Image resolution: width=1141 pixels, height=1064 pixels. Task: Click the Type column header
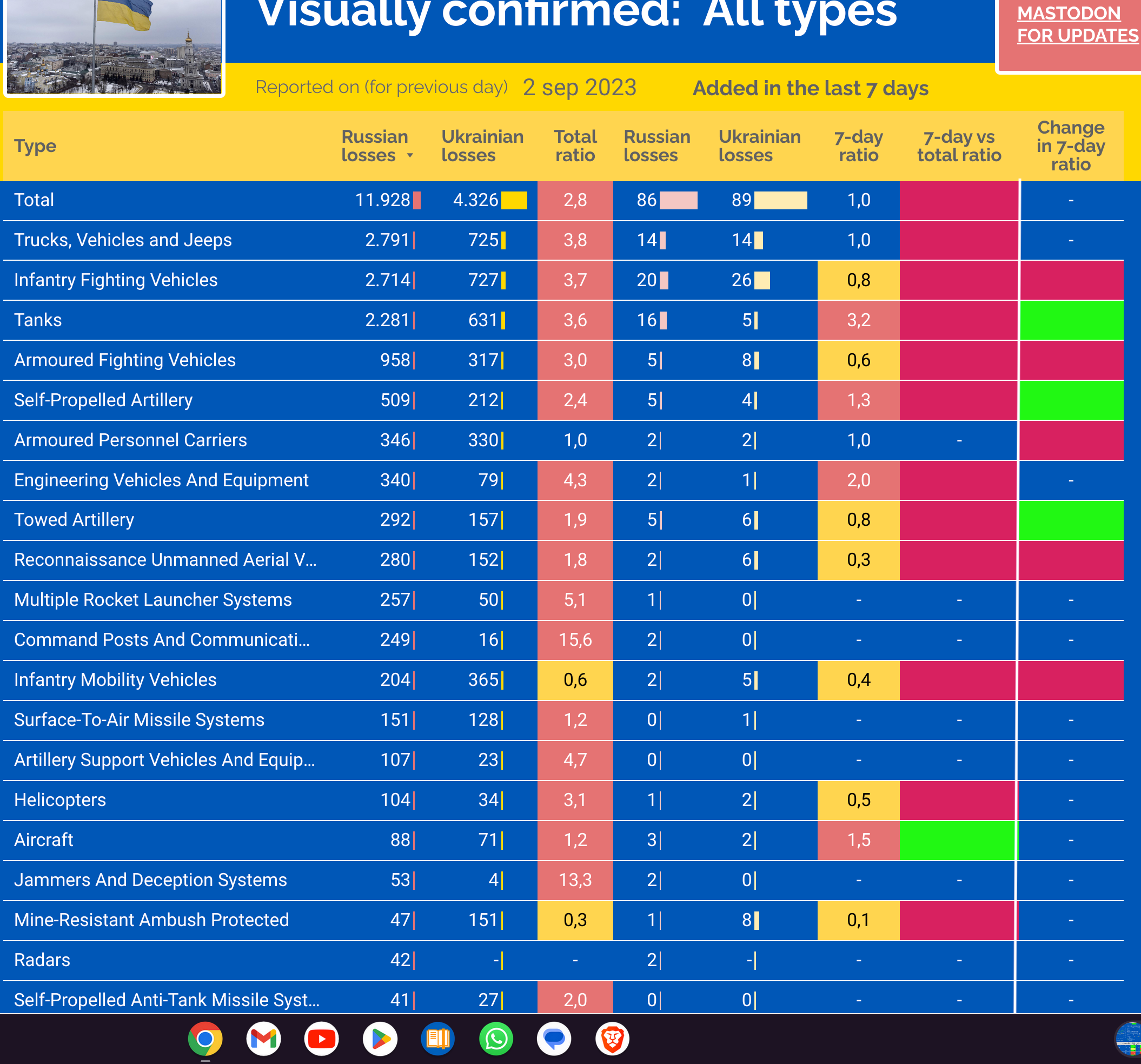[x=35, y=146]
